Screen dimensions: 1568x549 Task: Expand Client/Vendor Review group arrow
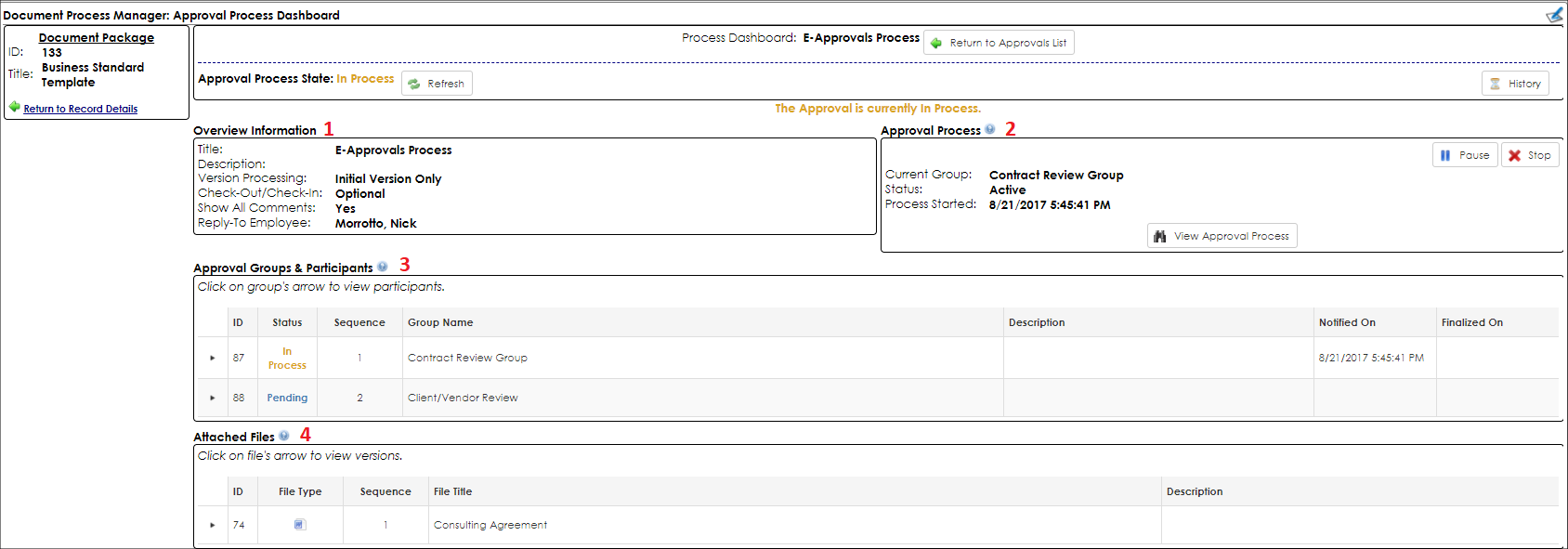coord(213,398)
